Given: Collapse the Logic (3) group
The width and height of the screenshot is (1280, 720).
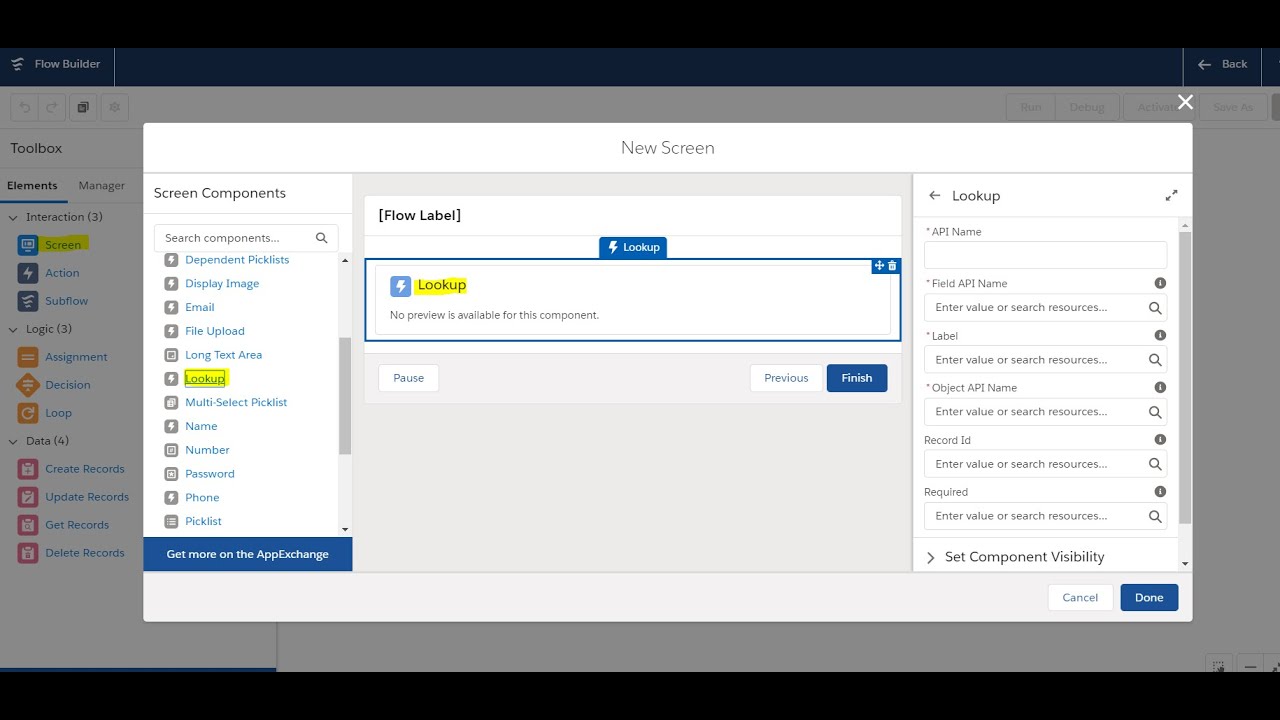Looking at the screenshot, I should point(13,329).
